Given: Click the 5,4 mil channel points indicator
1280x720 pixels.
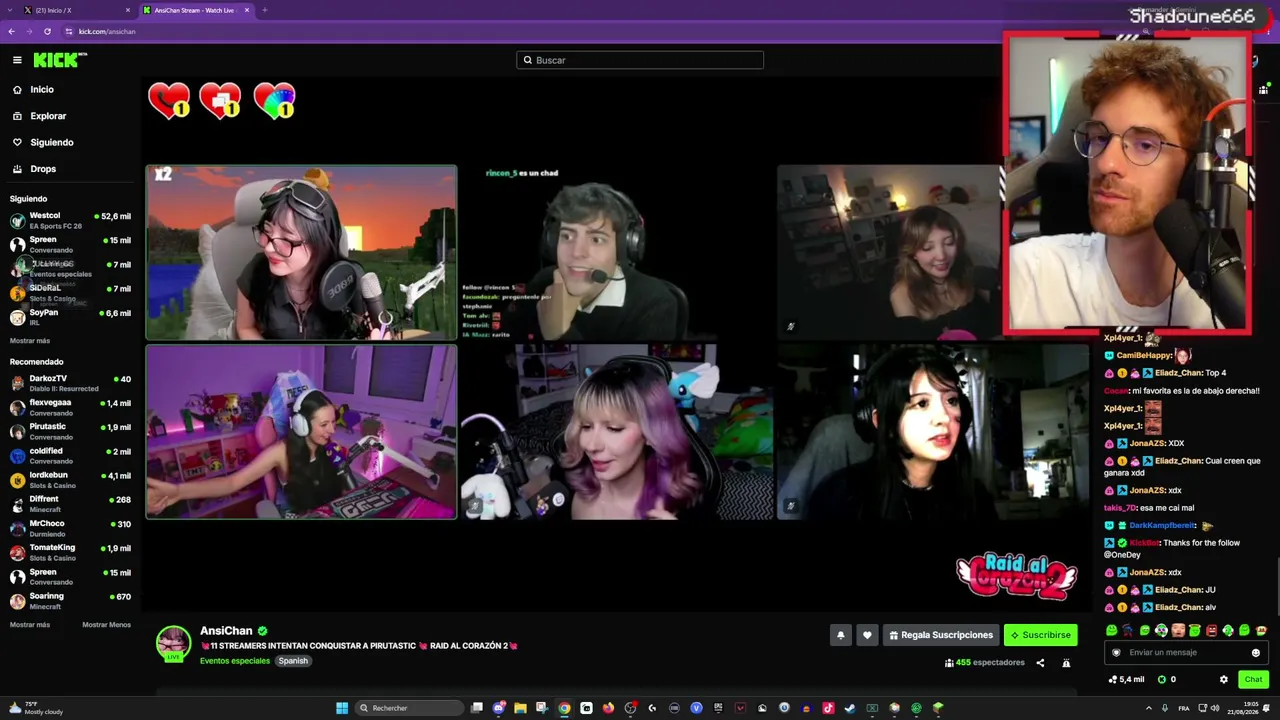Looking at the screenshot, I should click(1126, 680).
